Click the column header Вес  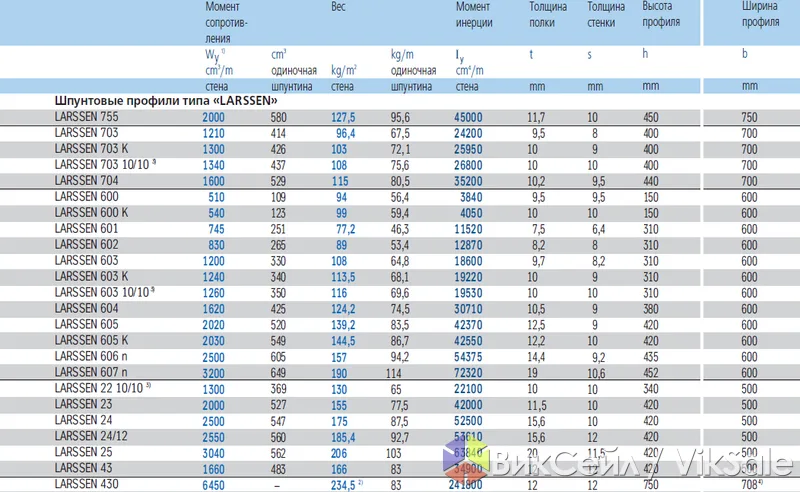pyautogui.click(x=338, y=7)
